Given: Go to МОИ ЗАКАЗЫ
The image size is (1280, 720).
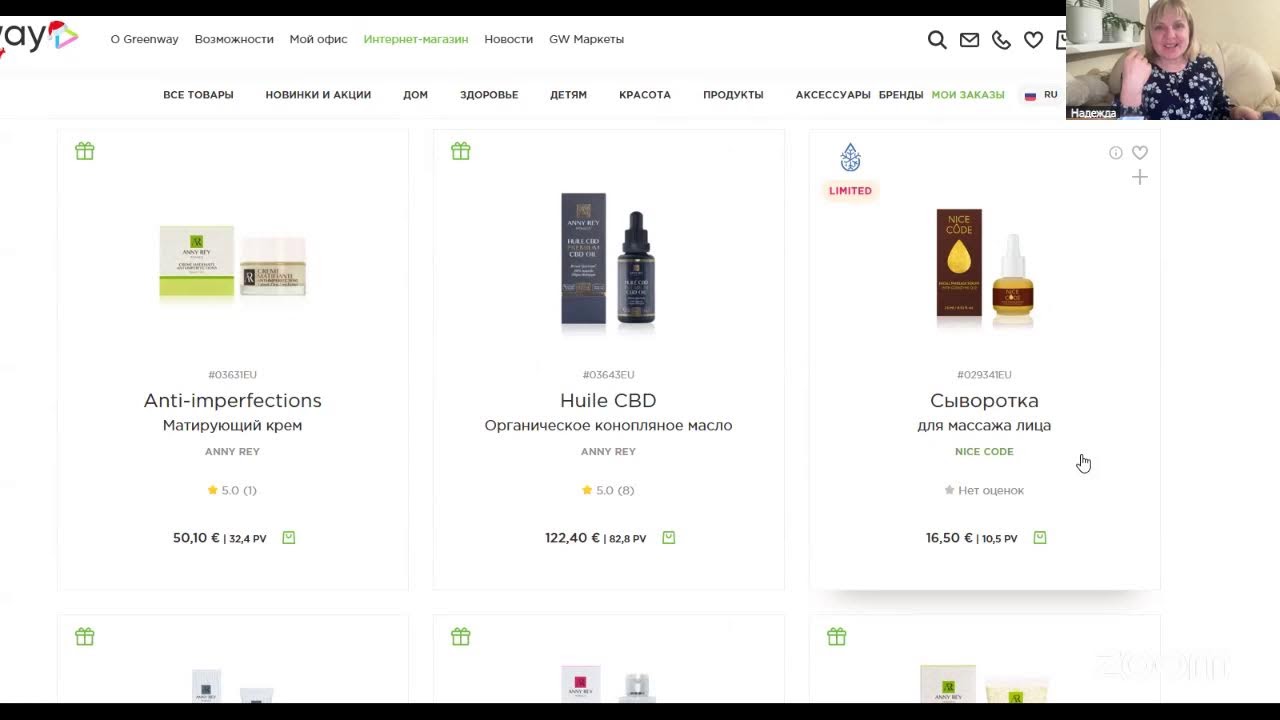Looking at the screenshot, I should coord(968,95).
